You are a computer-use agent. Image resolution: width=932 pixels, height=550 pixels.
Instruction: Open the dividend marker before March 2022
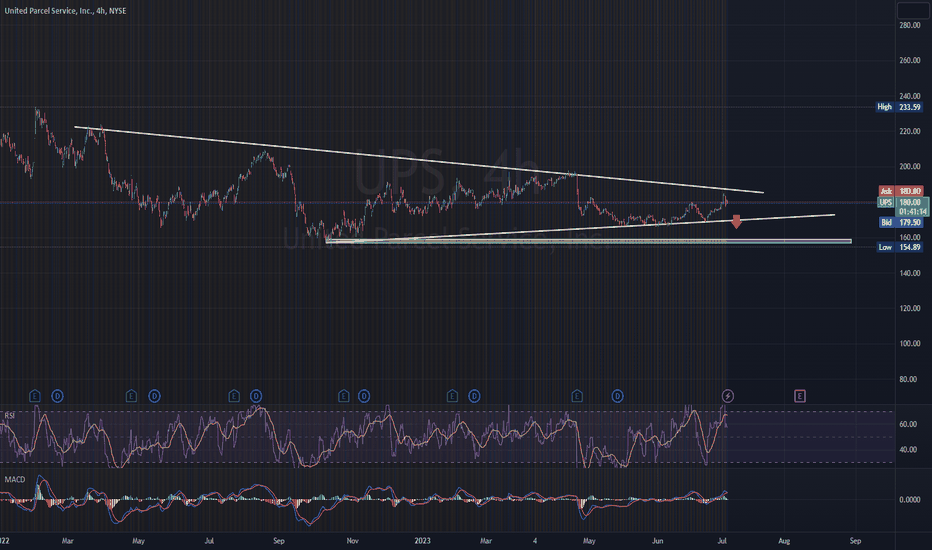[58, 396]
